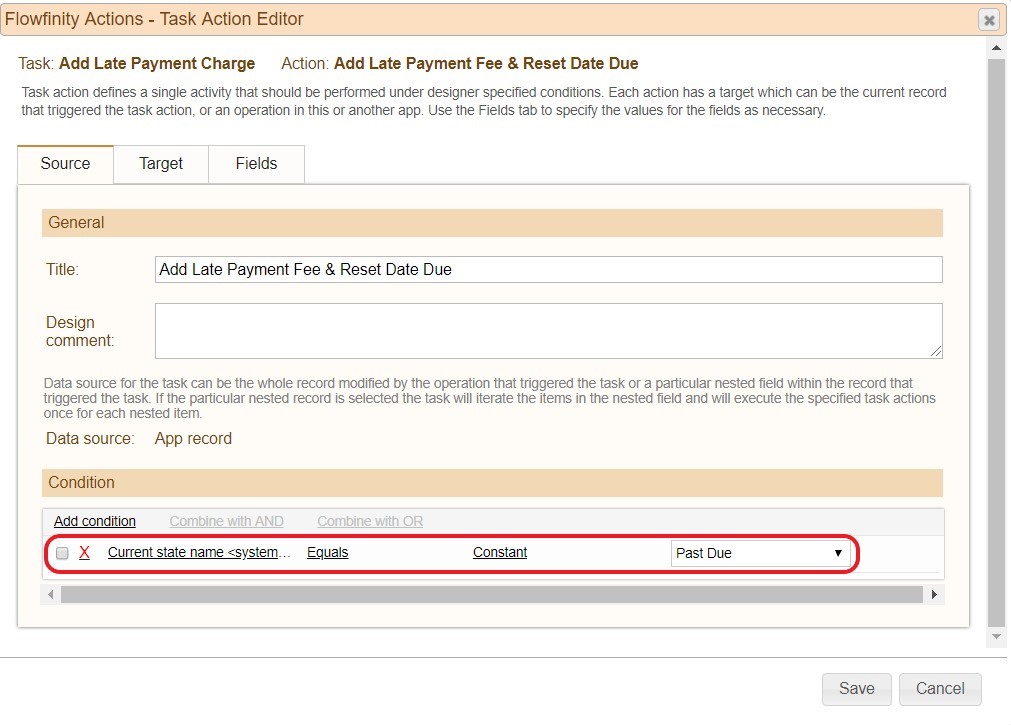1011x725 pixels.
Task: Delete the condition using red X
Action: click(x=84, y=553)
